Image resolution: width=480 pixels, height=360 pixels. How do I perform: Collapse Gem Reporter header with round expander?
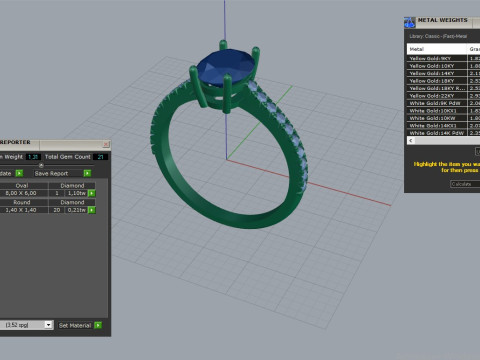pyautogui.click(x=41, y=165)
